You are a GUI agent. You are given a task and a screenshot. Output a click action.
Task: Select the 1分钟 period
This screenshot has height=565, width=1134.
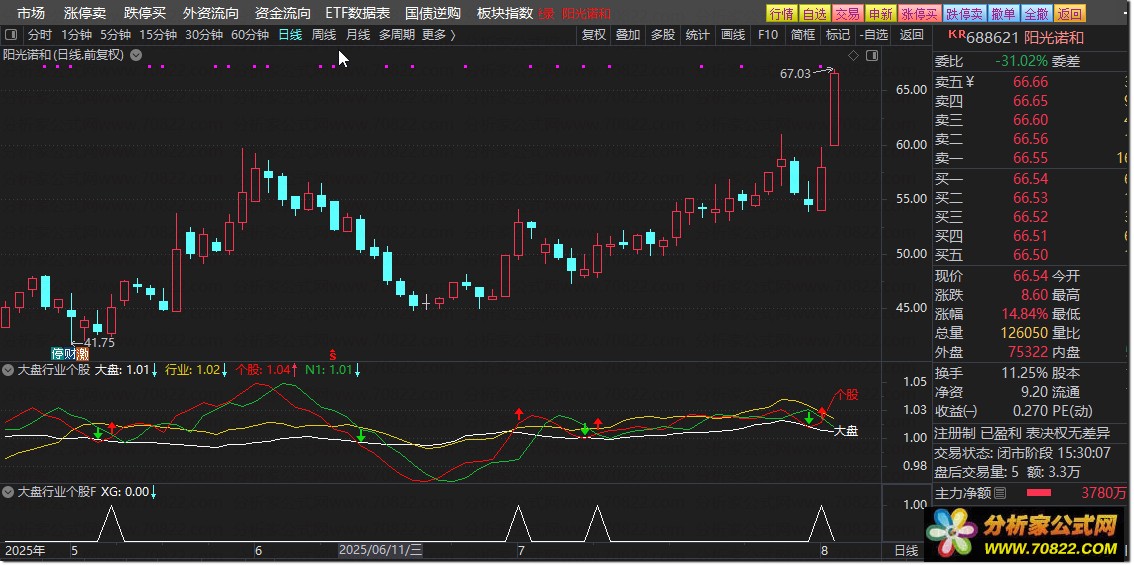tap(76, 35)
